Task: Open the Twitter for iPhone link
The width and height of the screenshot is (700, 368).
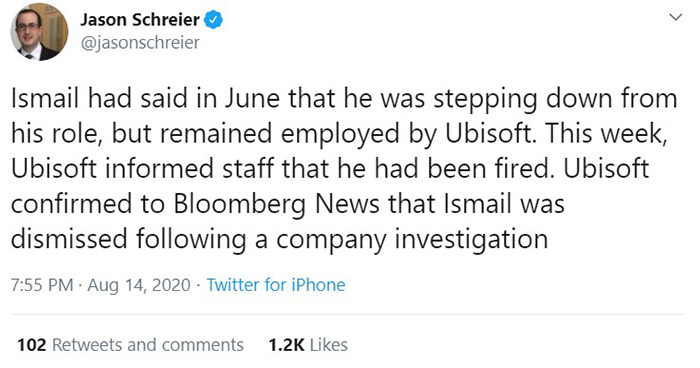Action: (276, 284)
